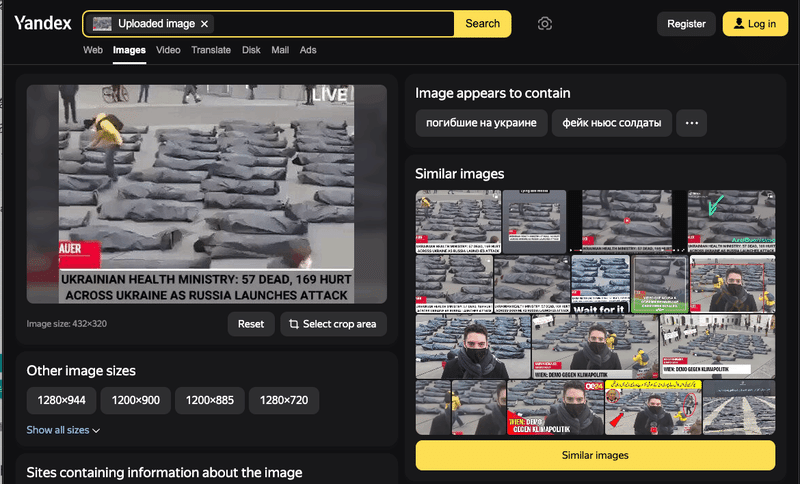Select the 1280×944 image size
Image resolution: width=800 pixels, height=484 pixels.
pos(61,400)
